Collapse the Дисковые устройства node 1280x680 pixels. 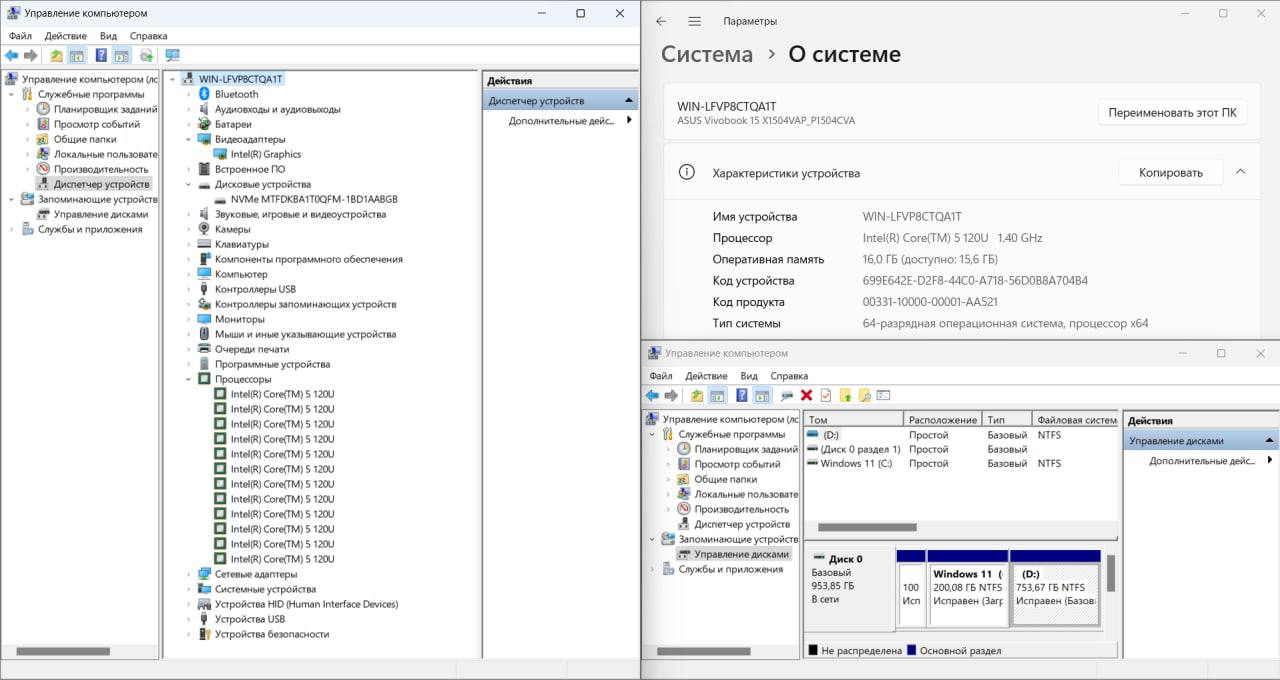(188, 184)
